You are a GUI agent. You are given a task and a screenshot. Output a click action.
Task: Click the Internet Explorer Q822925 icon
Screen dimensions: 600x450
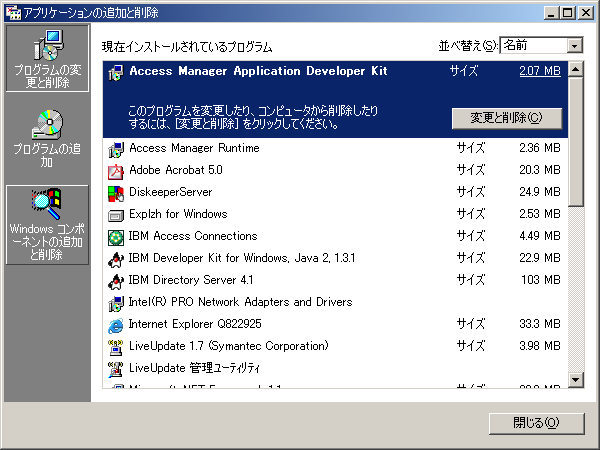tap(115, 324)
